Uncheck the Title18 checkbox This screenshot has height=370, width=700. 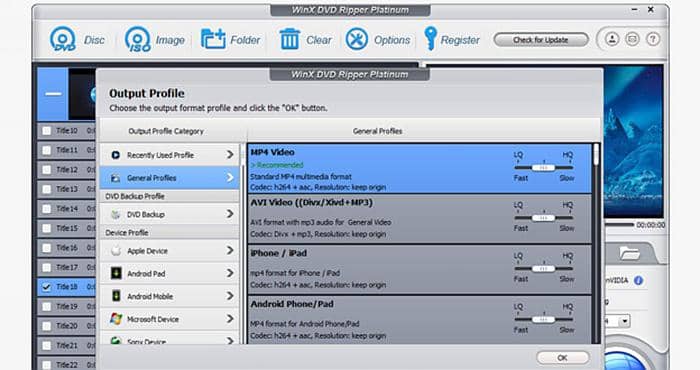coord(46,287)
